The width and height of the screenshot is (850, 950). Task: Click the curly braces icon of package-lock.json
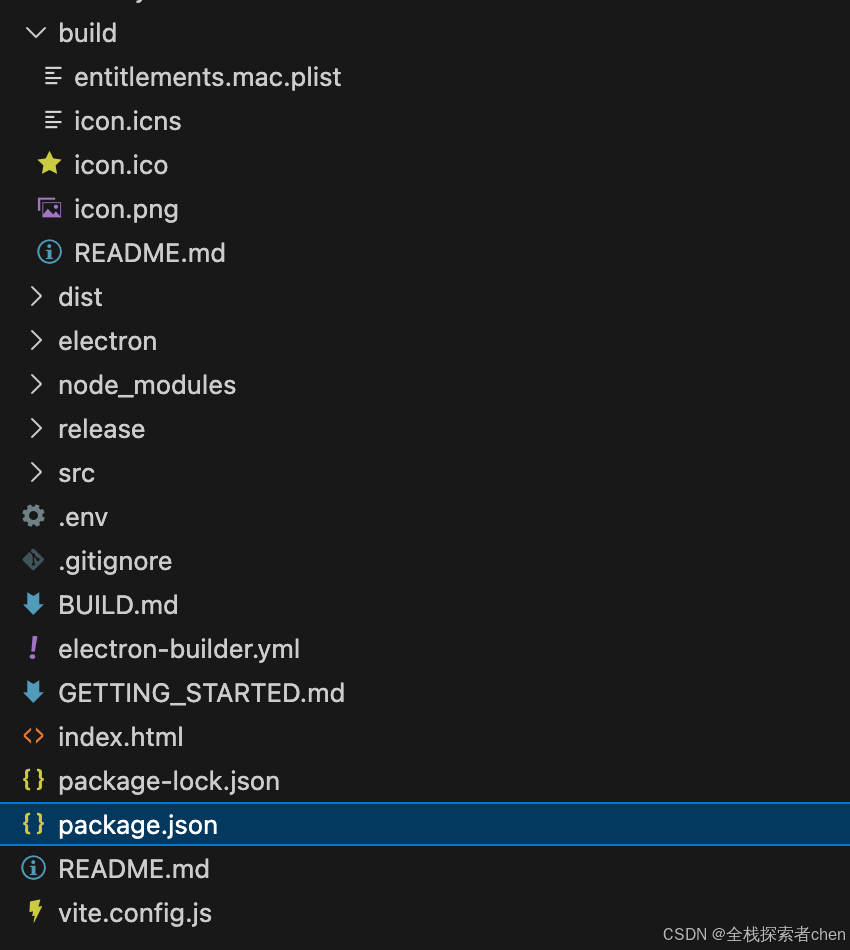33,780
